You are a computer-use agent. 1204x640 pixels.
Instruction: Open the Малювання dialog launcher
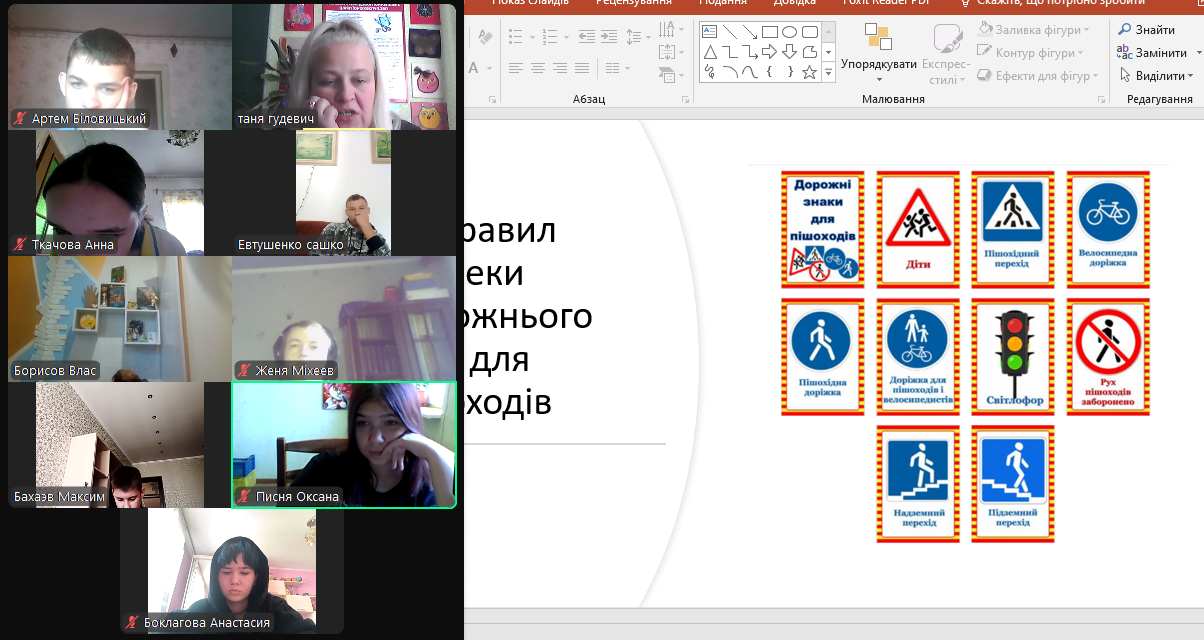click(x=1102, y=99)
